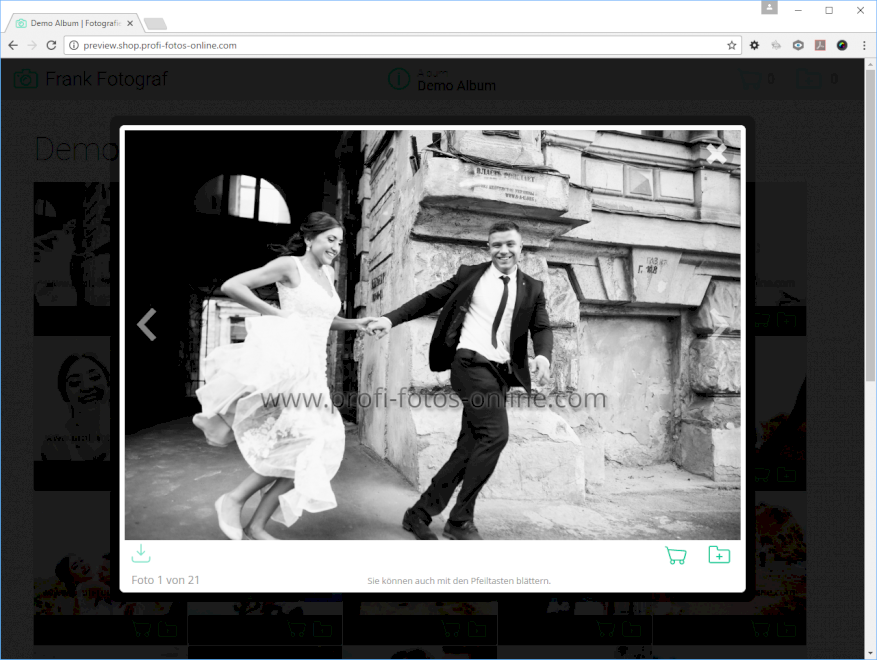Add this photo to the shopping cart
This screenshot has height=660, width=877.
point(676,555)
